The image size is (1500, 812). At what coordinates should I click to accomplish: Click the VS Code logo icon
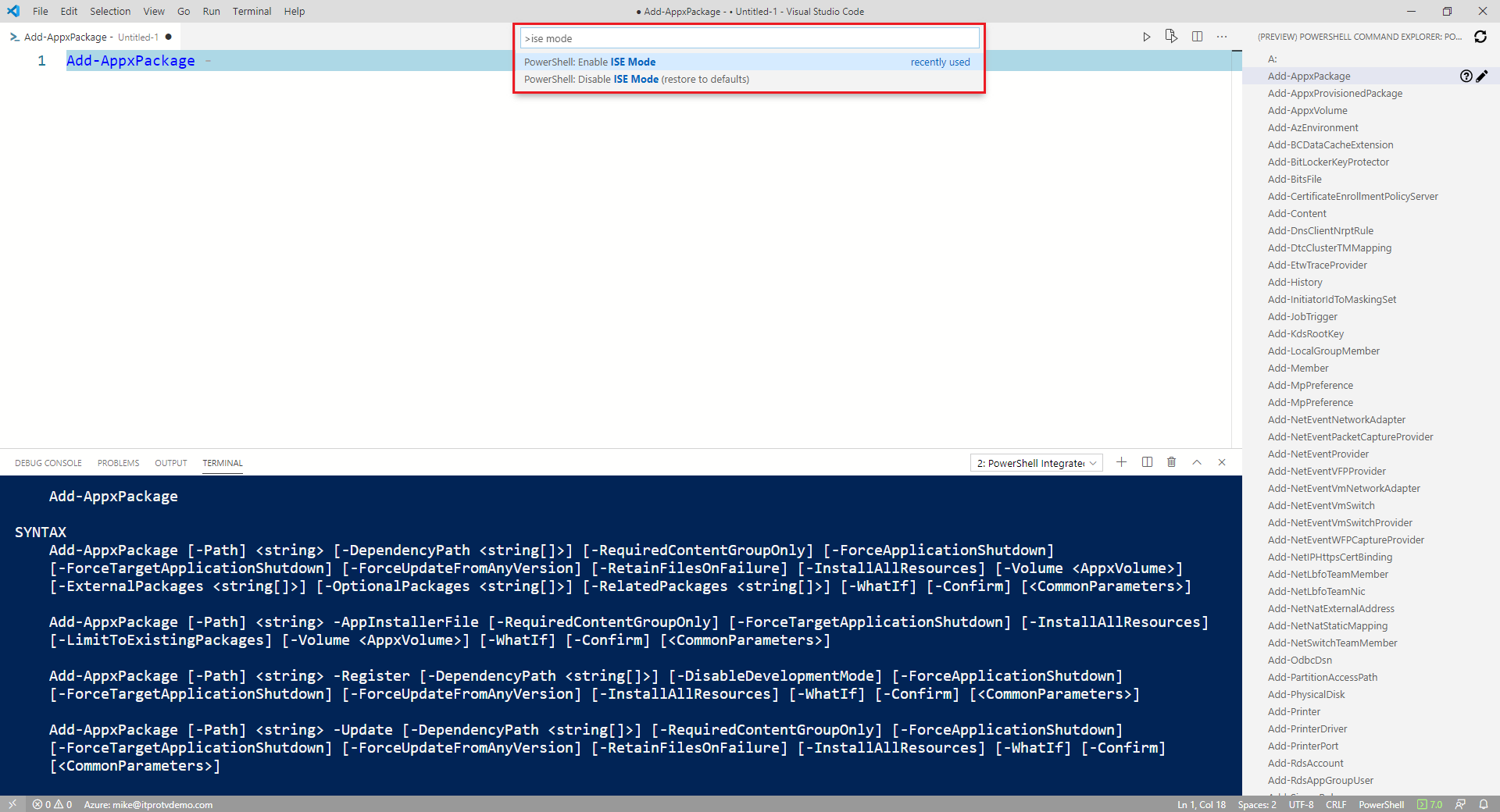13,11
